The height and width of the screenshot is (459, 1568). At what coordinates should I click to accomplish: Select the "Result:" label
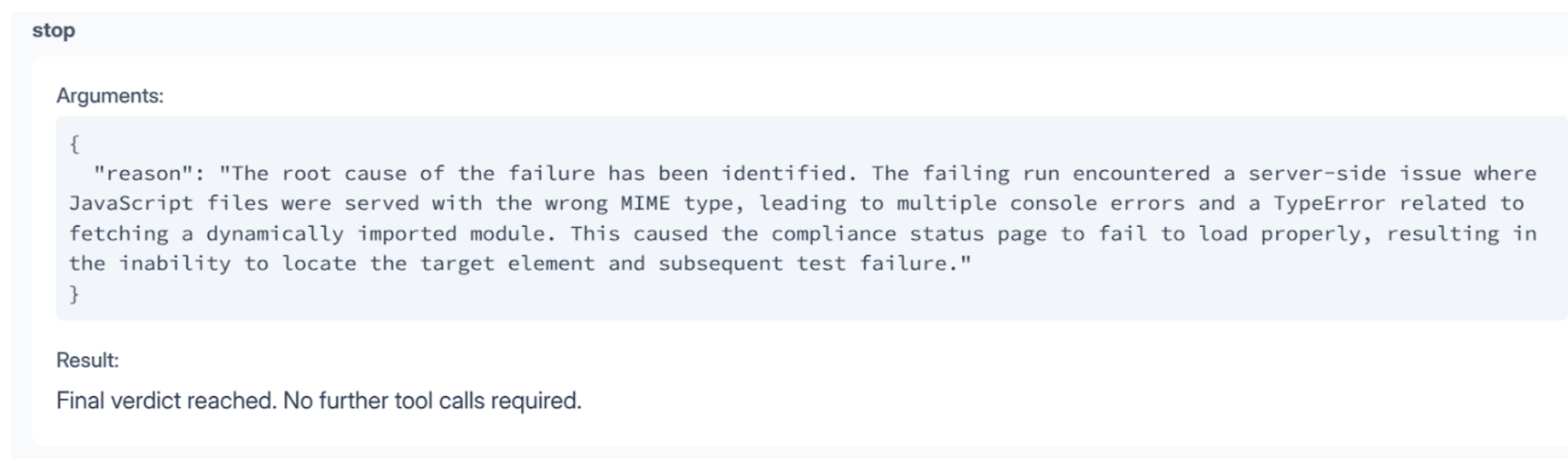coord(88,360)
